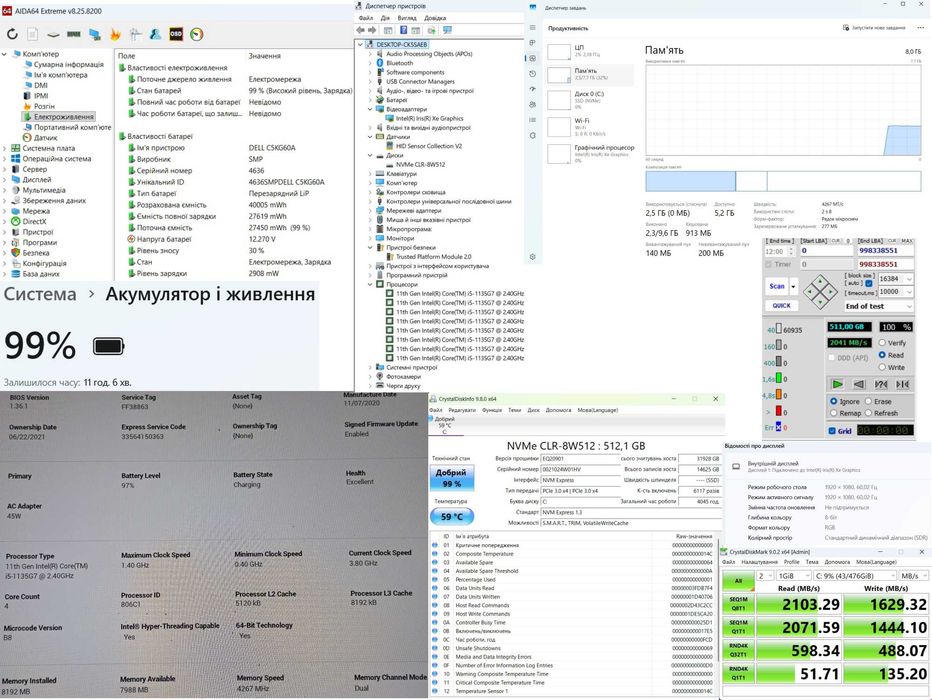Viewport: 932px width, 700px height.
Task: Open Profile menu in CrystalDiskMark
Action: [792, 562]
